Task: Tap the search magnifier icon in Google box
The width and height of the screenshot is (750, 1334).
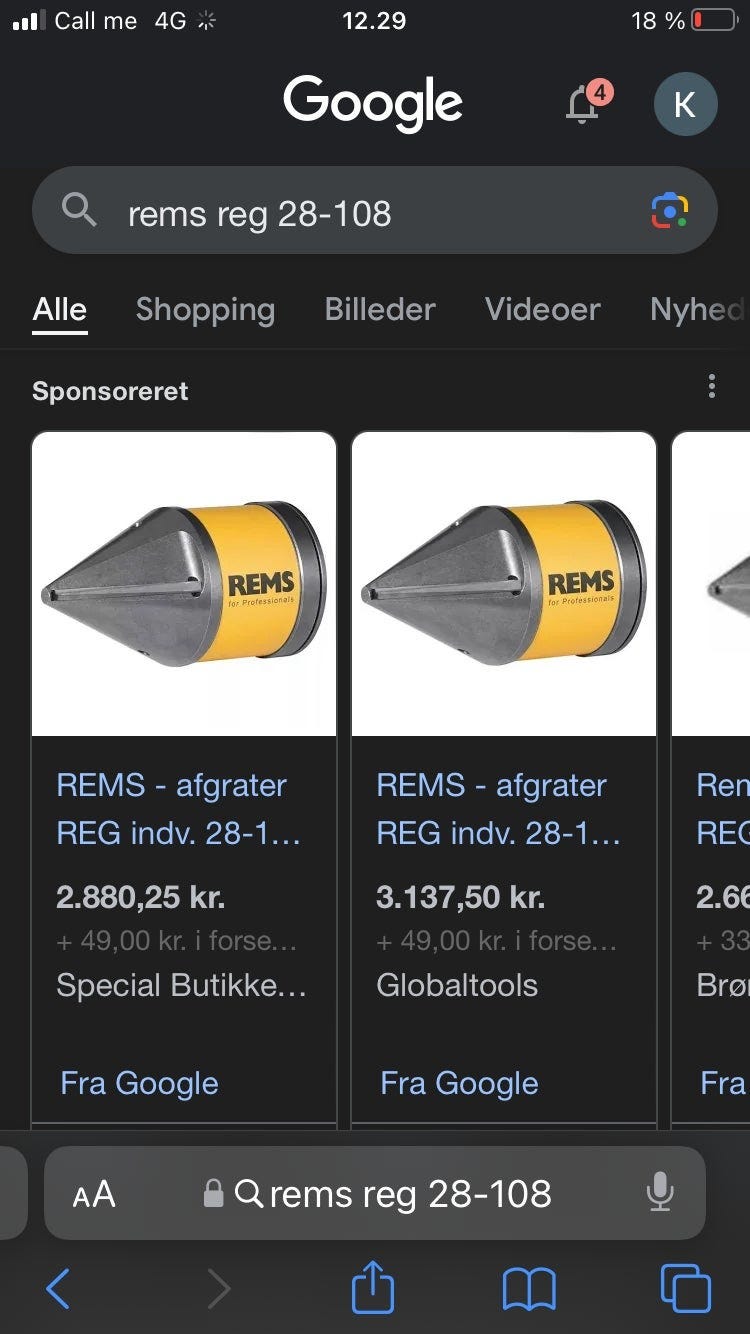Action: [79, 211]
